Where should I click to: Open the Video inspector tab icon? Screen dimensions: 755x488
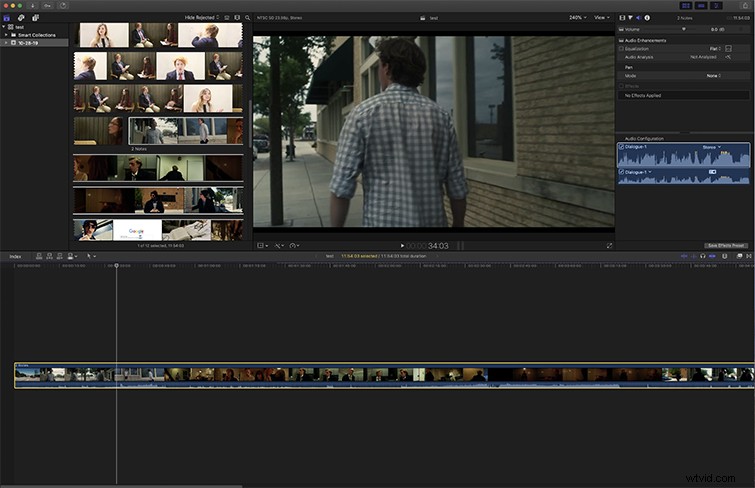pyautogui.click(x=622, y=18)
